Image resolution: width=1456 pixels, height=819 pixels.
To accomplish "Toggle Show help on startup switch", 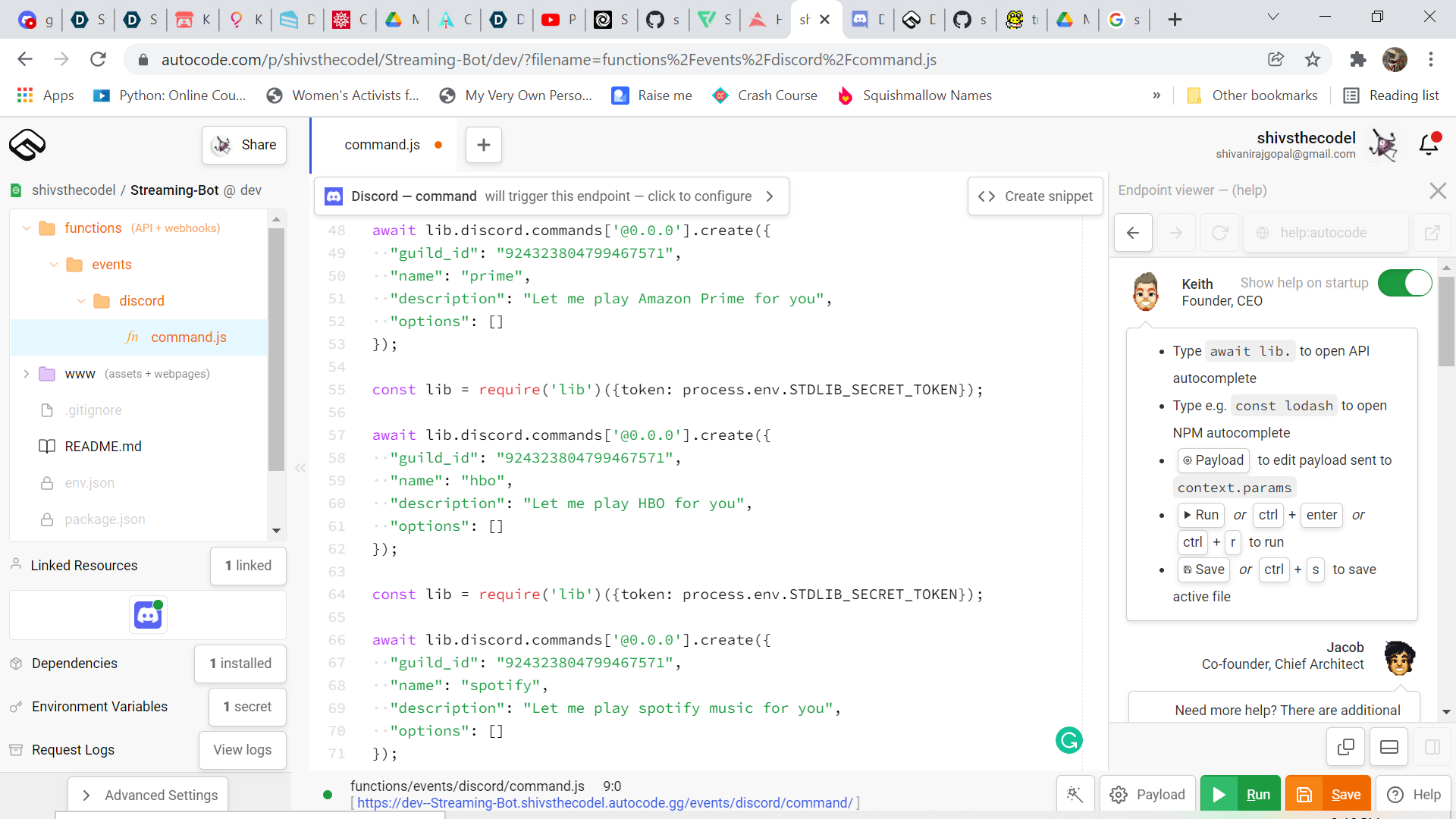I will click(1404, 283).
